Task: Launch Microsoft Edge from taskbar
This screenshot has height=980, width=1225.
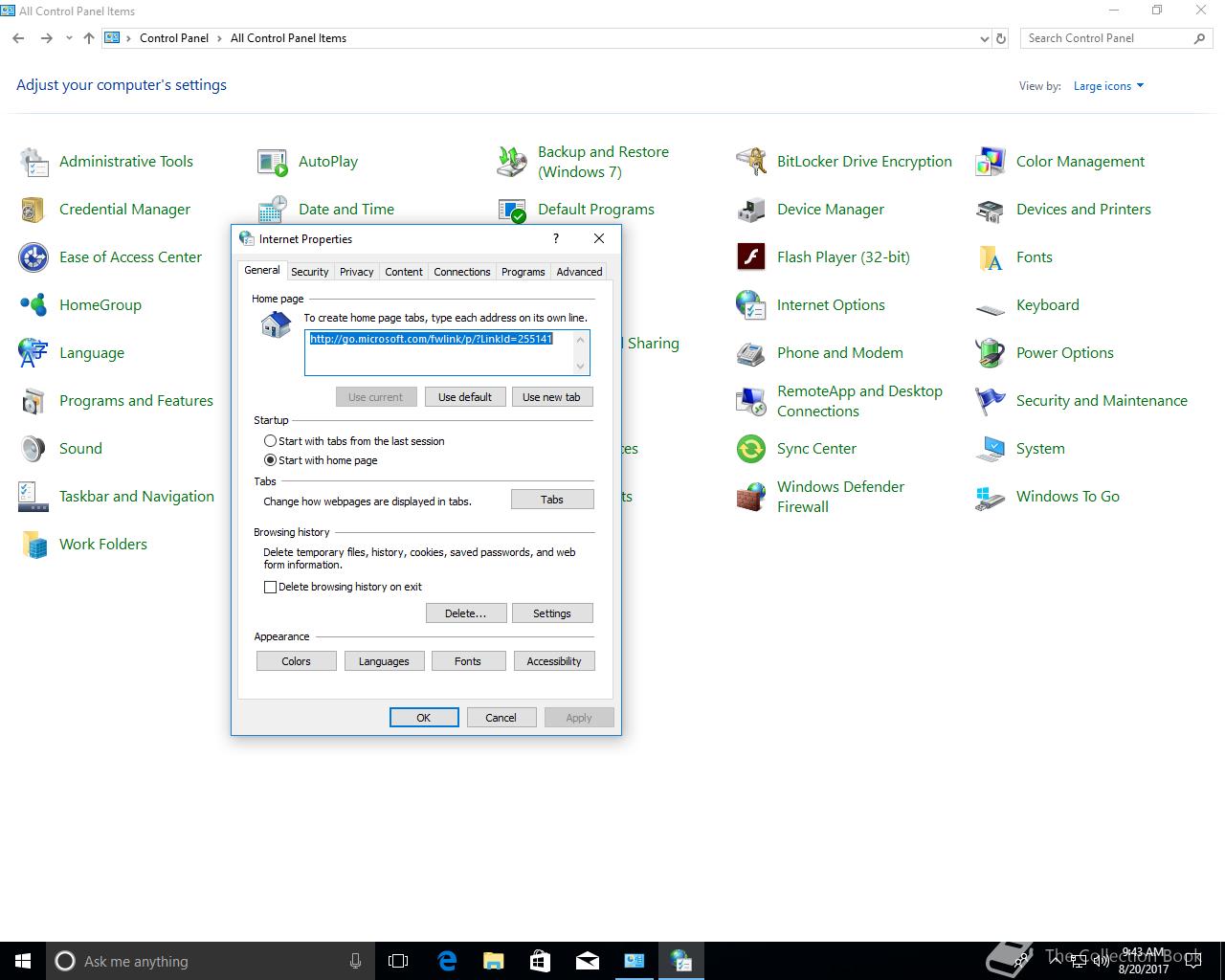Action: click(447, 961)
